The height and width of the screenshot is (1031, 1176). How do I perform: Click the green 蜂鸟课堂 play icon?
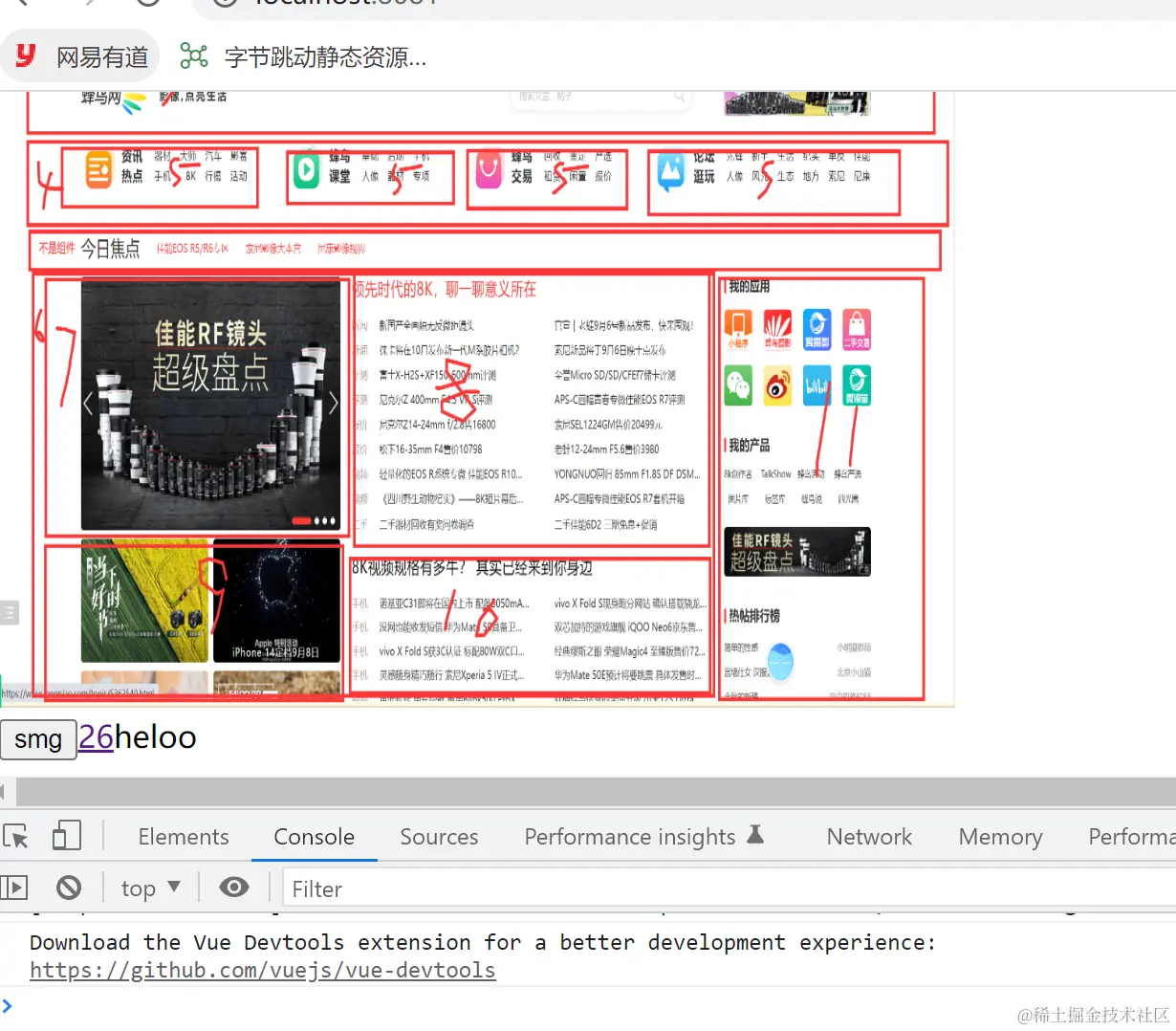[306, 170]
